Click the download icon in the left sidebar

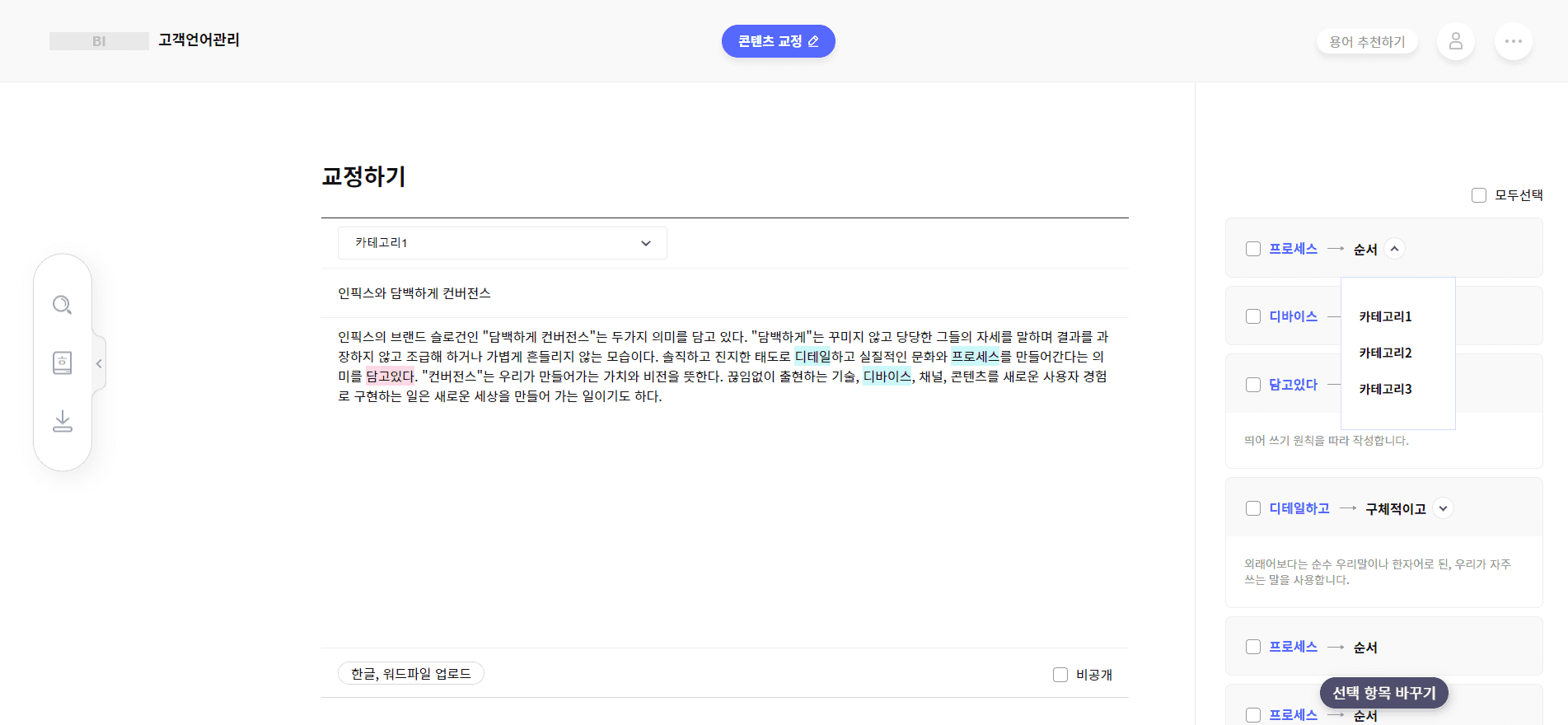point(62,421)
